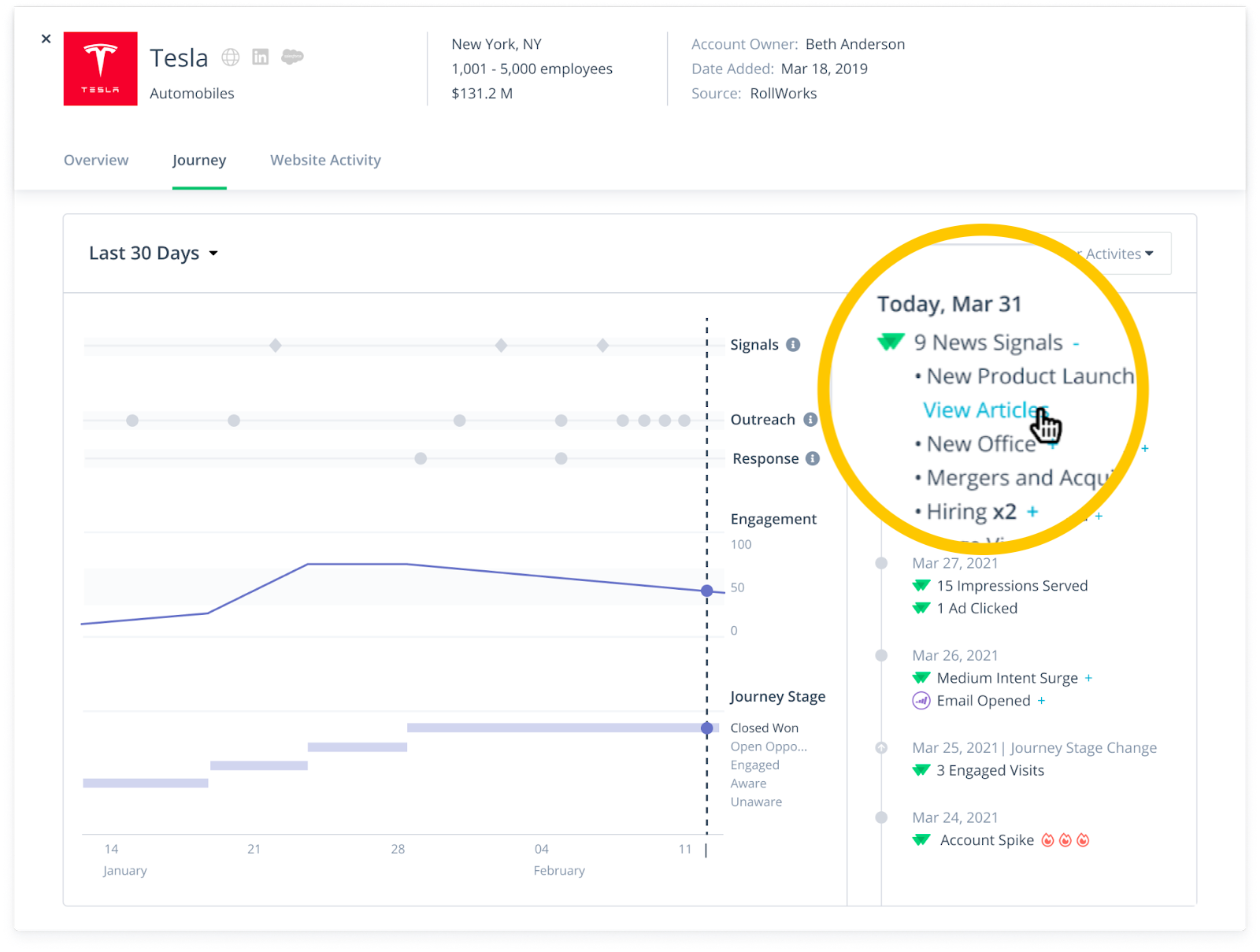Screen dimensions: 1260x952
Task: Click the Tesla logo thumbnail
Action: [101, 69]
